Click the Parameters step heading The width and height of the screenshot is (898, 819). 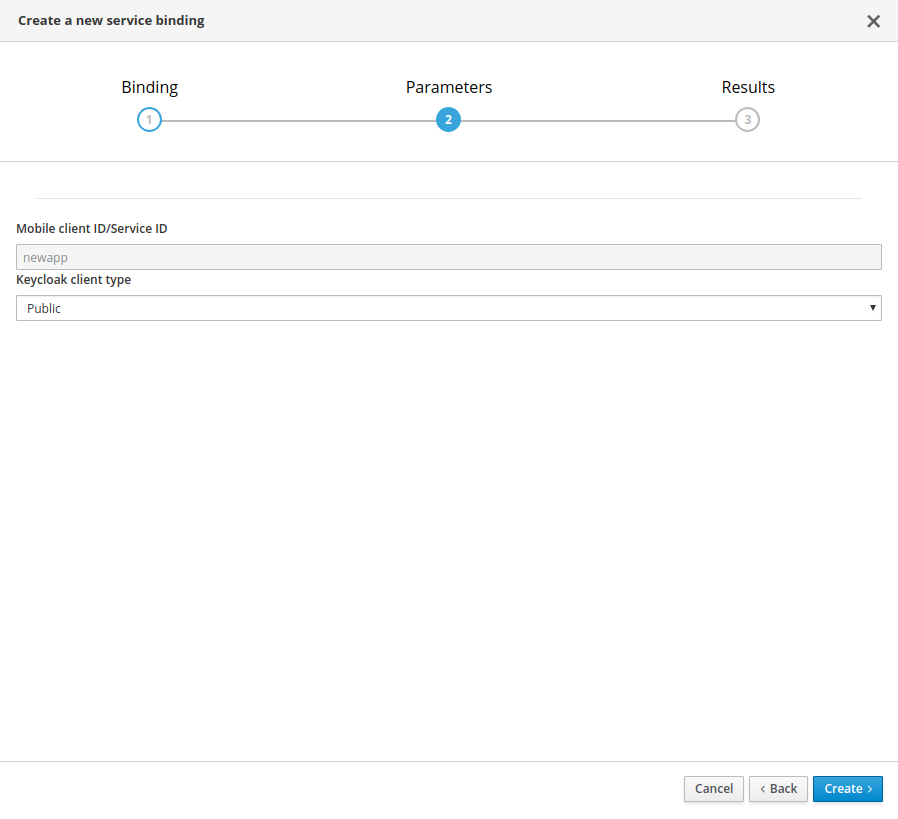pos(448,87)
